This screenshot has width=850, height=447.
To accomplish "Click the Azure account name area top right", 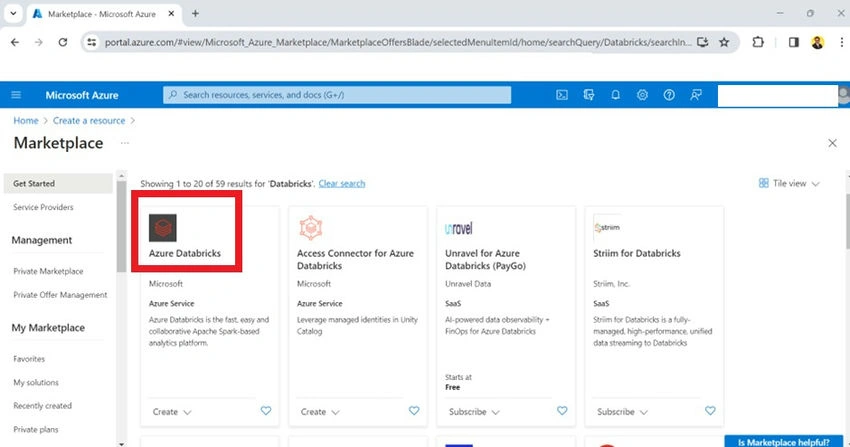I will tap(778, 95).
